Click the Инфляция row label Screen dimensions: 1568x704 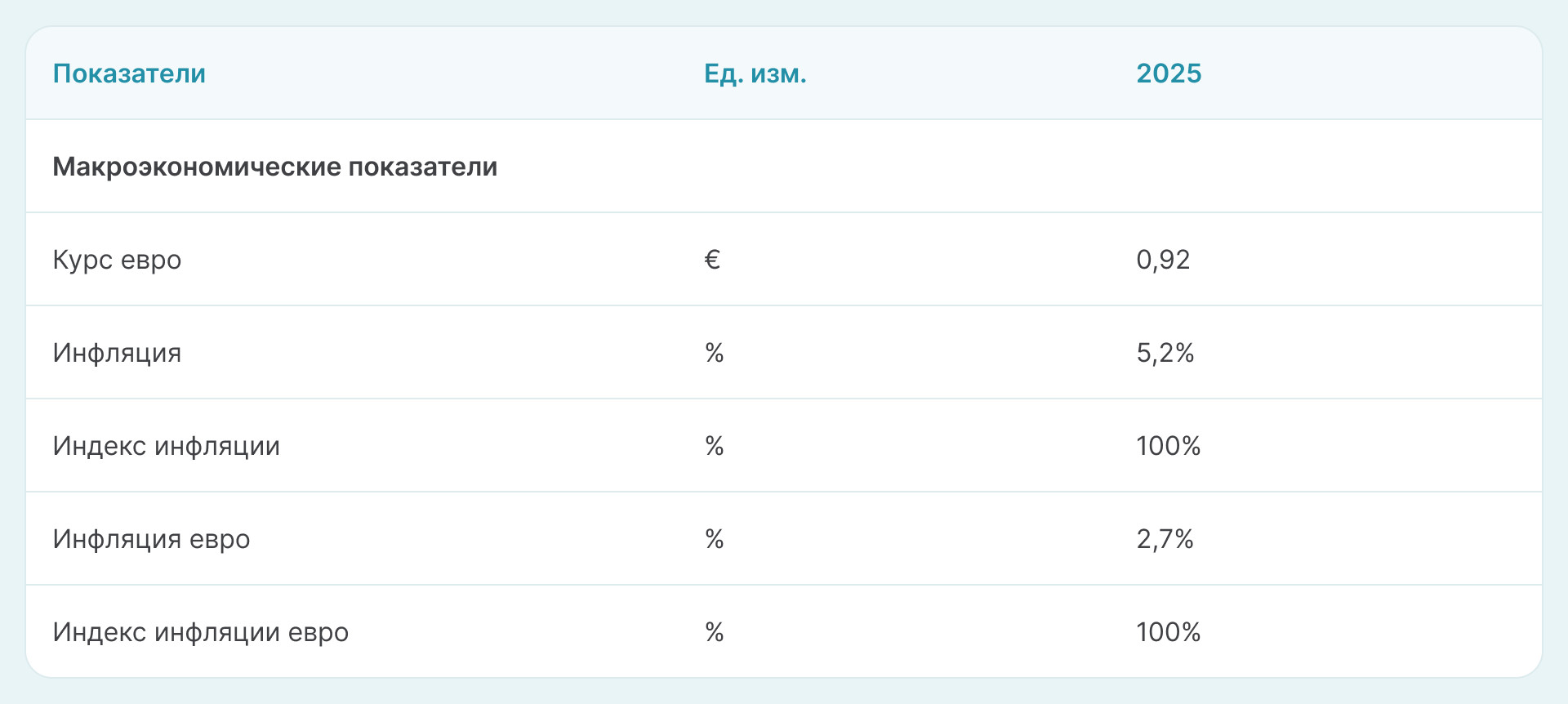point(117,353)
